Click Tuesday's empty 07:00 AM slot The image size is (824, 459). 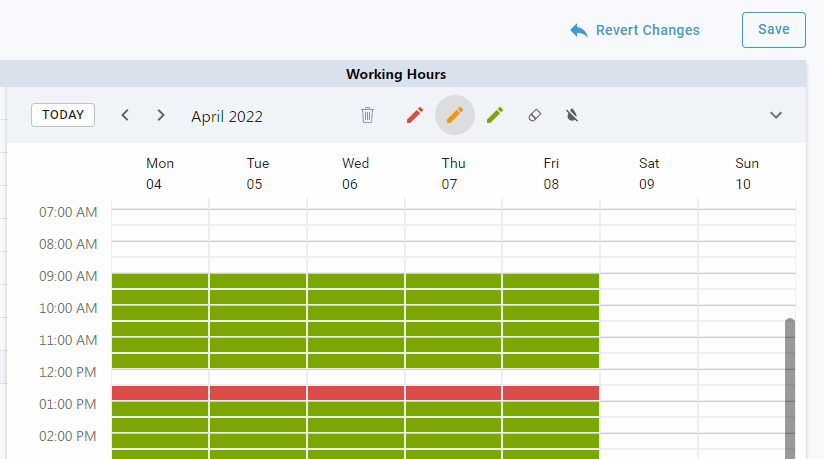(x=258, y=217)
